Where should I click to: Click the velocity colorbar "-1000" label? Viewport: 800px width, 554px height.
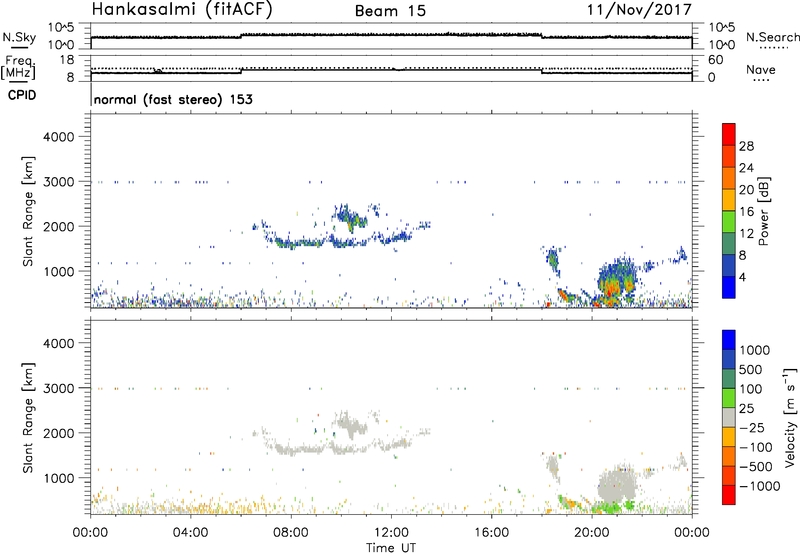(x=759, y=486)
